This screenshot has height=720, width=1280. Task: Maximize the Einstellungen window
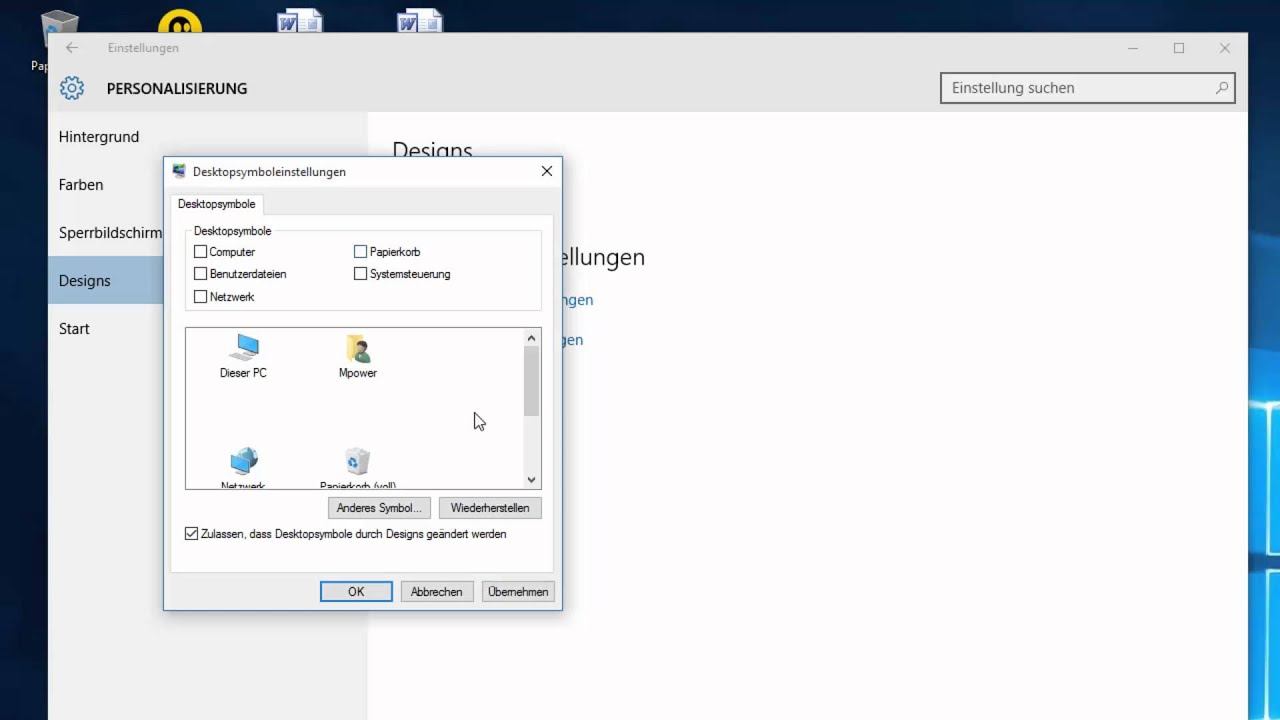click(x=1179, y=48)
